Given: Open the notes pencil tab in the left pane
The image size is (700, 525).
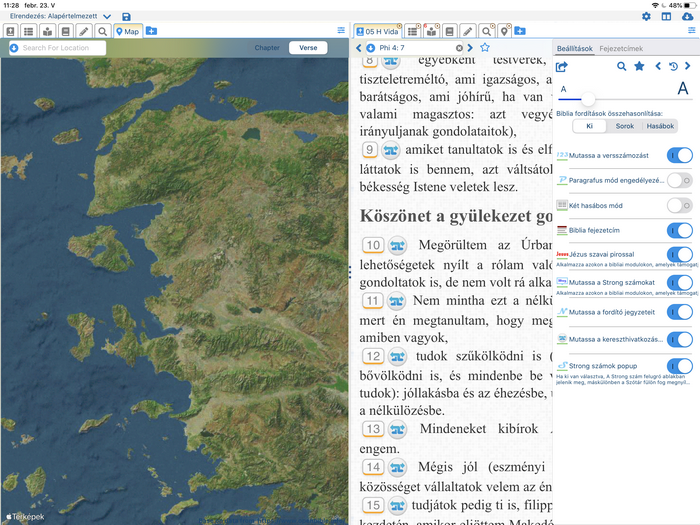Looking at the screenshot, I should coord(84,31).
